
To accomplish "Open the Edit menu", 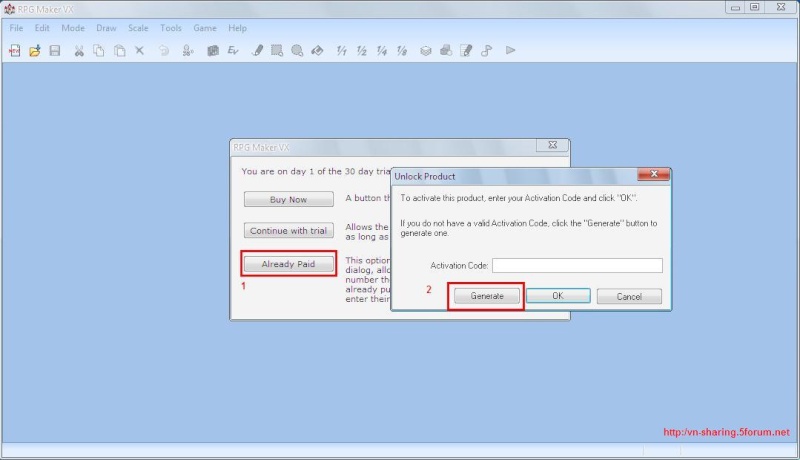I will click(x=42, y=28).
